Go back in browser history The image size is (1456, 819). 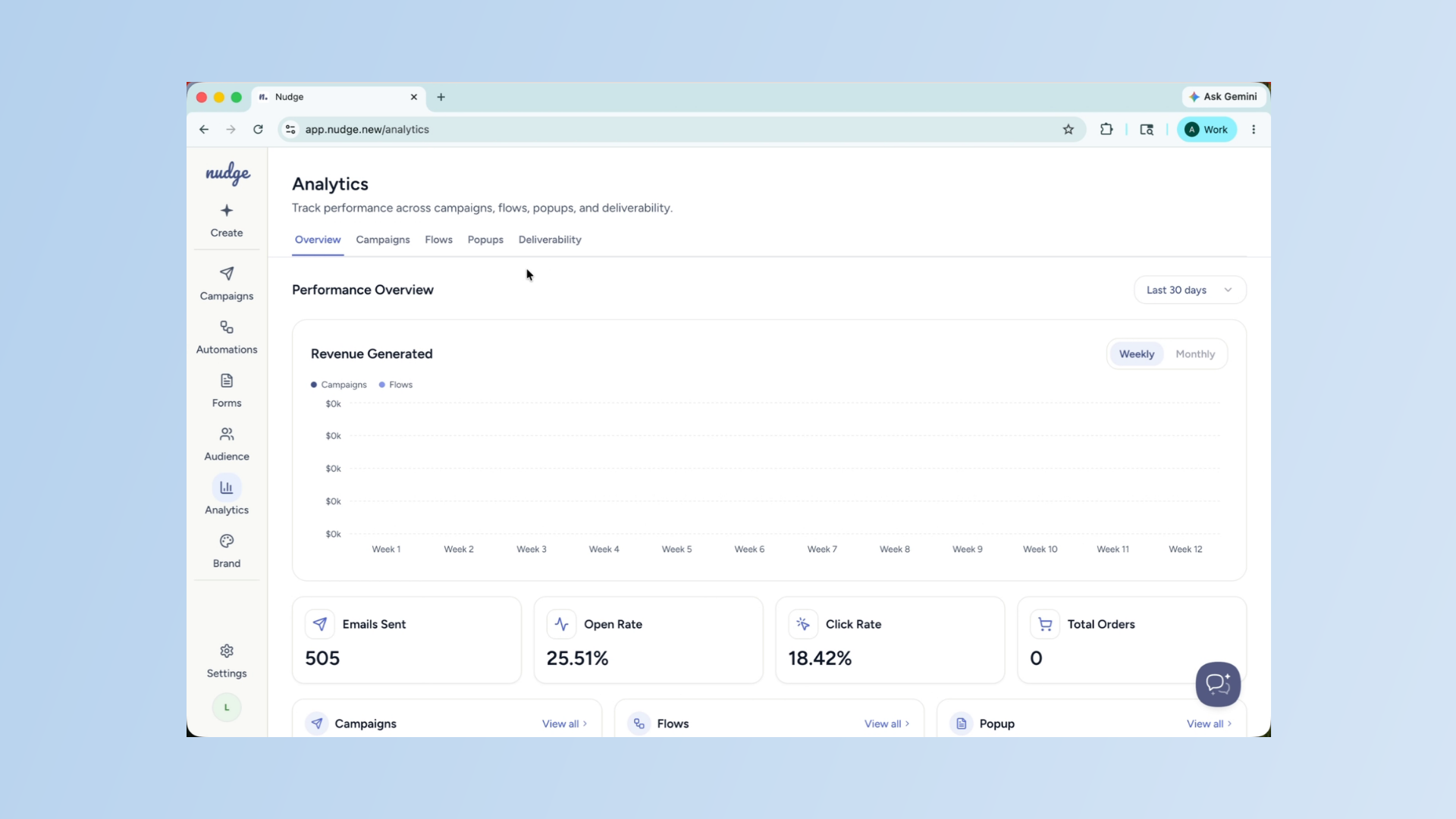[x=204, y=130]
